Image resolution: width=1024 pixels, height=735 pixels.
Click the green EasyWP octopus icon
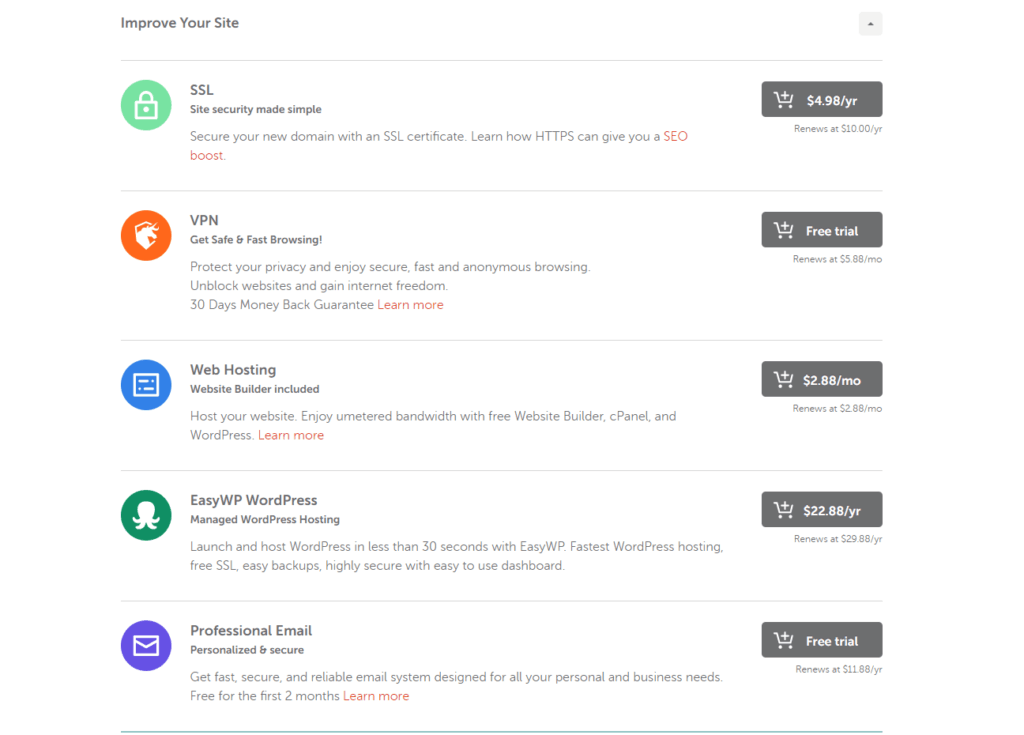click(146, 515)
